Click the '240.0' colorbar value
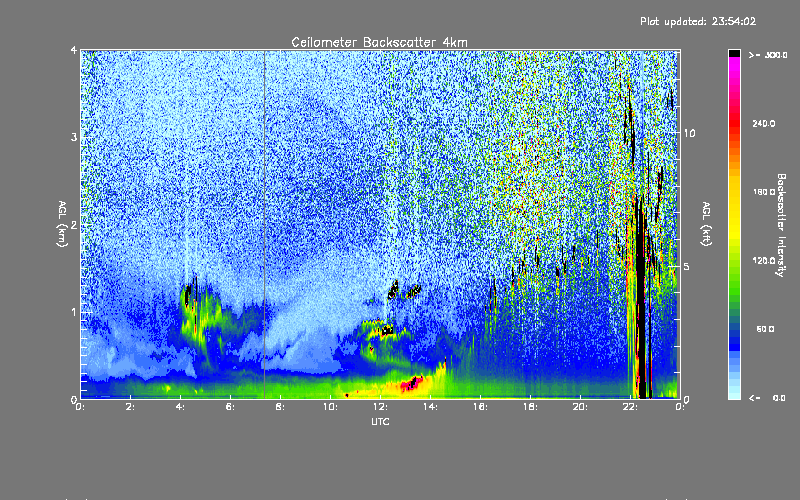800x500 pixels. pos(764,123)
